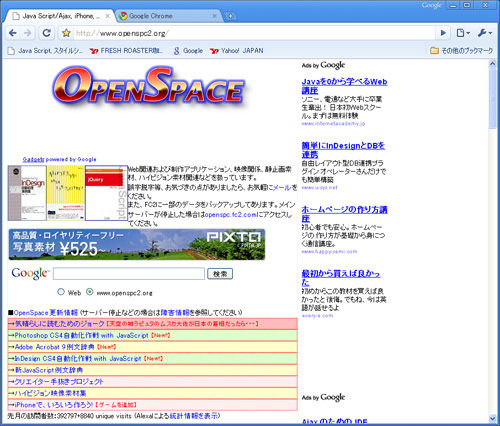500x426 pixels.
Task: Open InDesign CS4 自動化作戦 with JavaScript link
Action: tap(78, 359)
